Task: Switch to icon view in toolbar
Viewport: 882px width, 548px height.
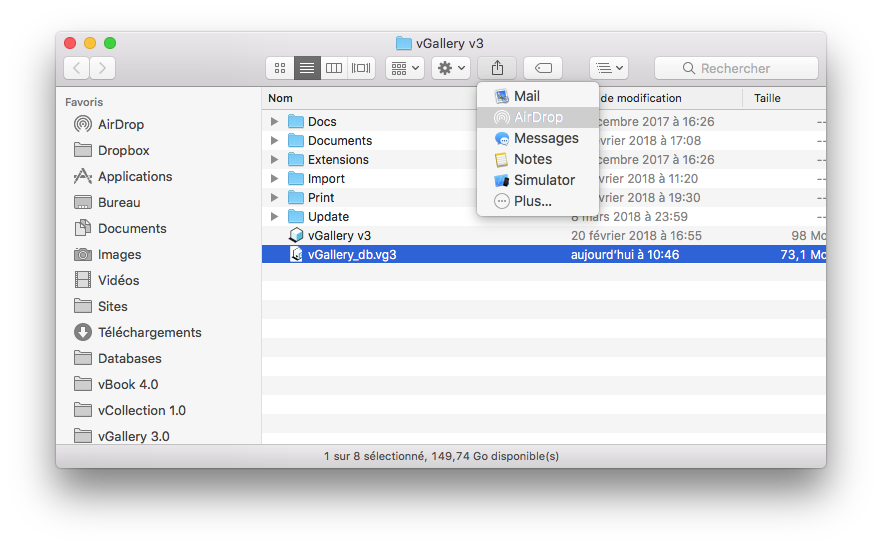Action: tap(280, 68)
